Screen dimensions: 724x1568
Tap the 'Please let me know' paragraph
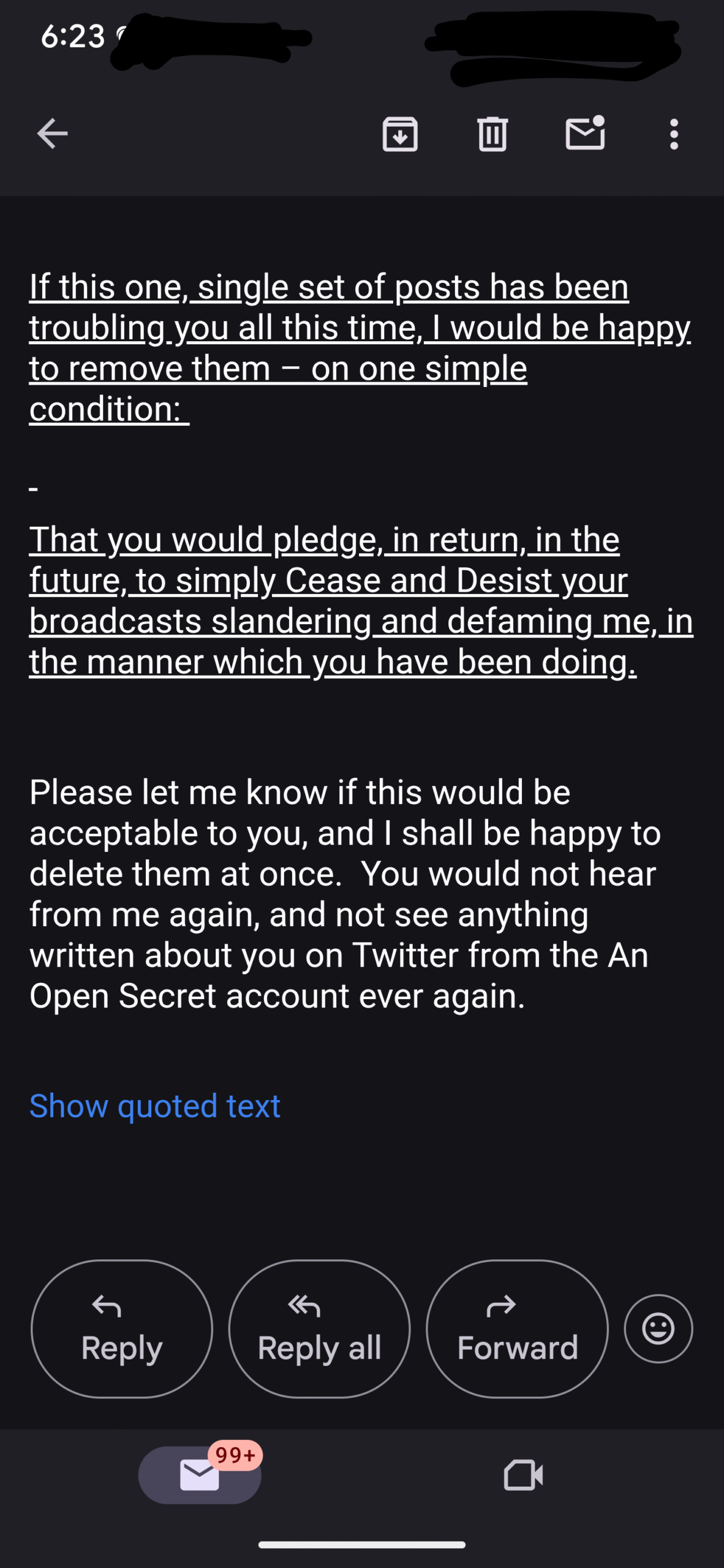(345, 894)
